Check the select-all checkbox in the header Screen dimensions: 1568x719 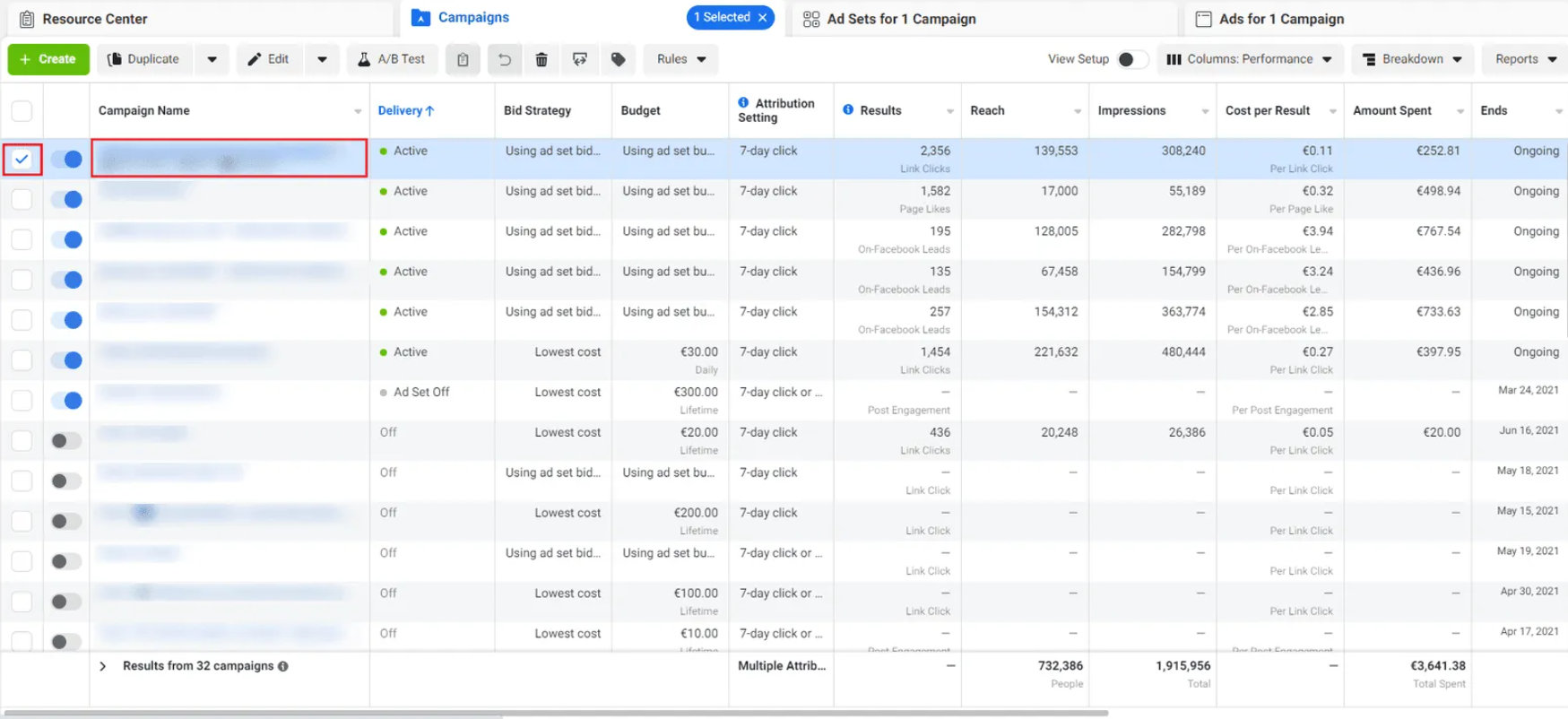pyautogui.click(x=22, y=110)
